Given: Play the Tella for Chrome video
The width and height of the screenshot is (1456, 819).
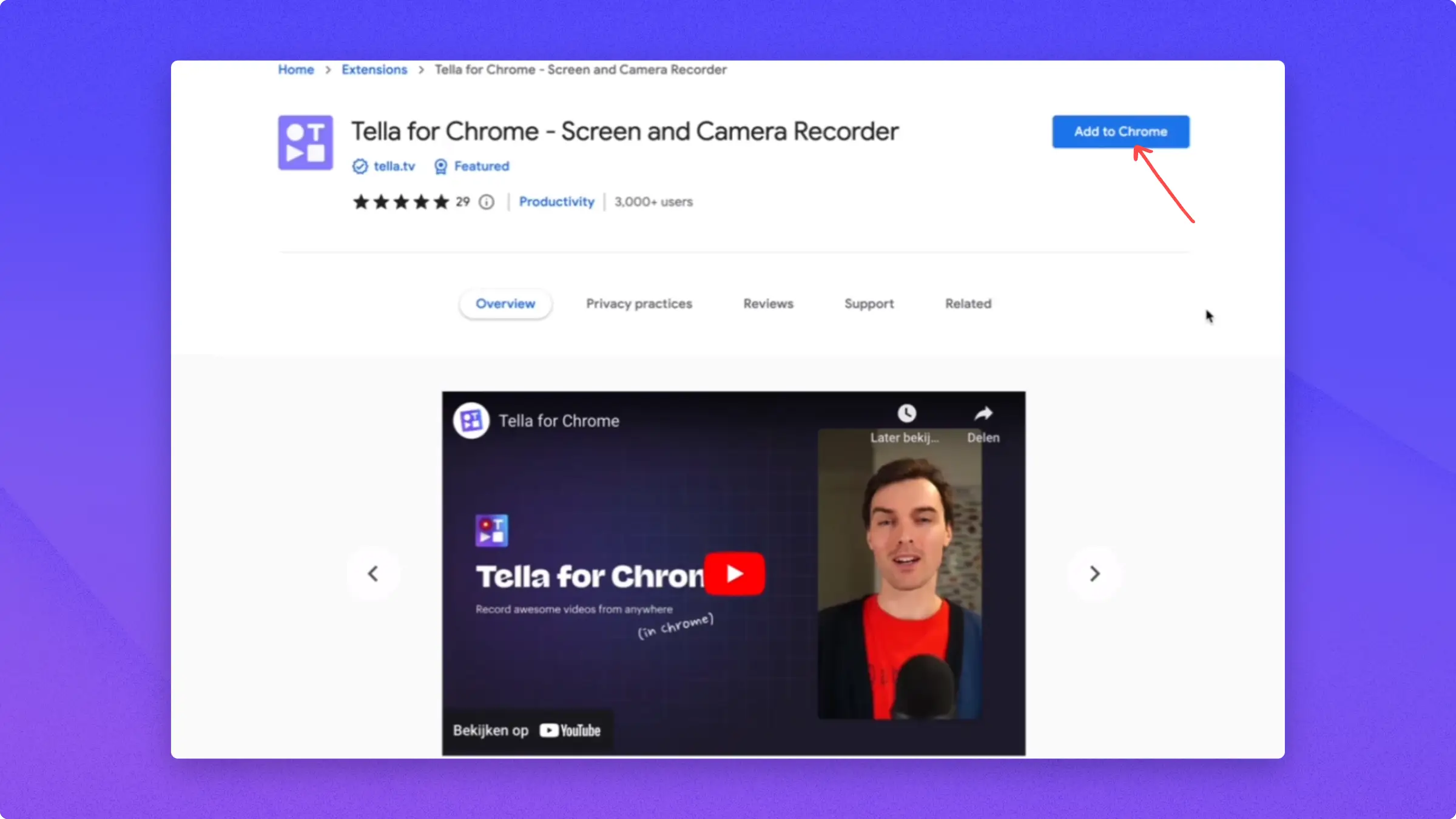Looking at the screenshot, I should pos(734,573).
